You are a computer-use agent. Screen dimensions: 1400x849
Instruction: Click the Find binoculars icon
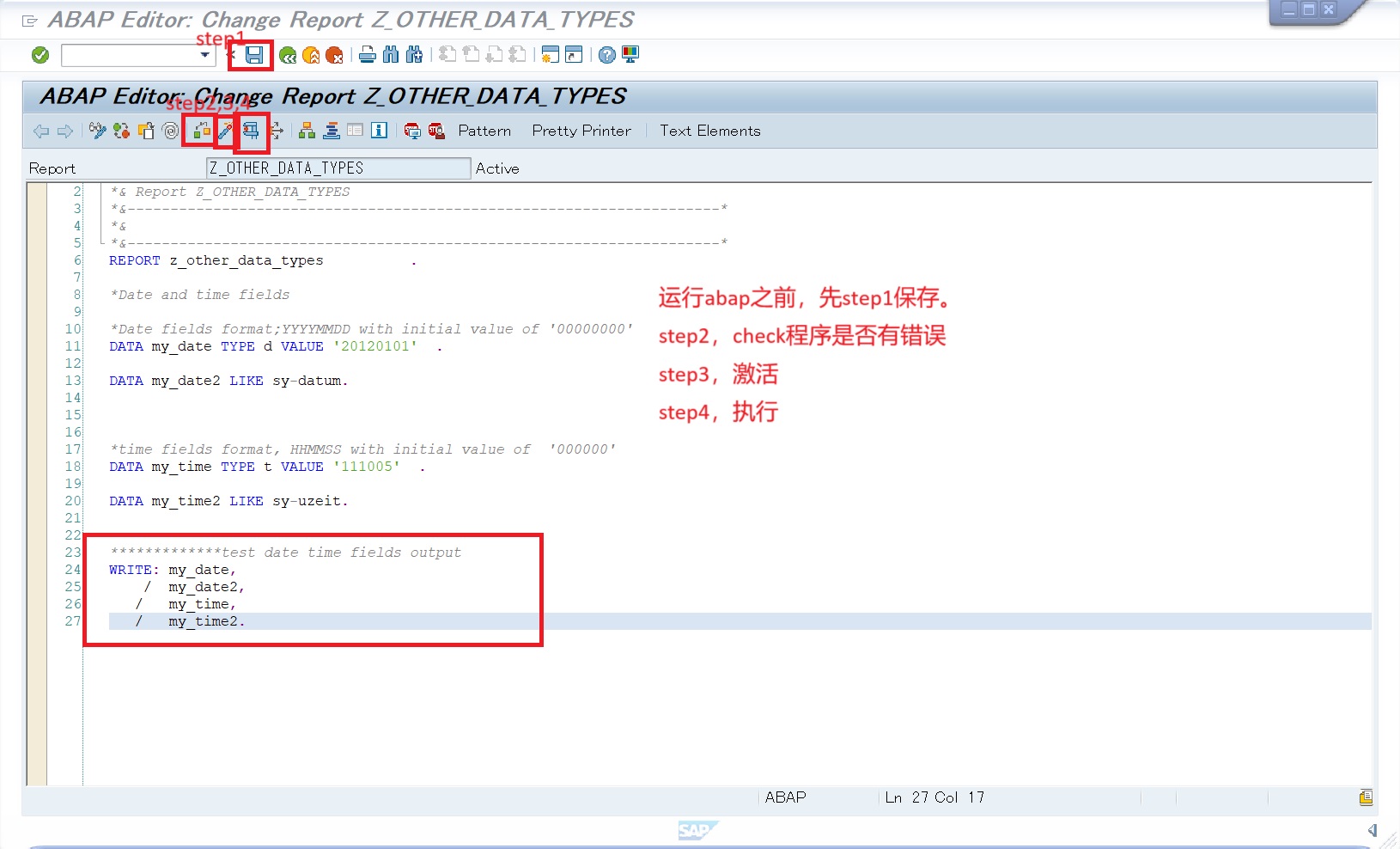[x=391, y=55]
